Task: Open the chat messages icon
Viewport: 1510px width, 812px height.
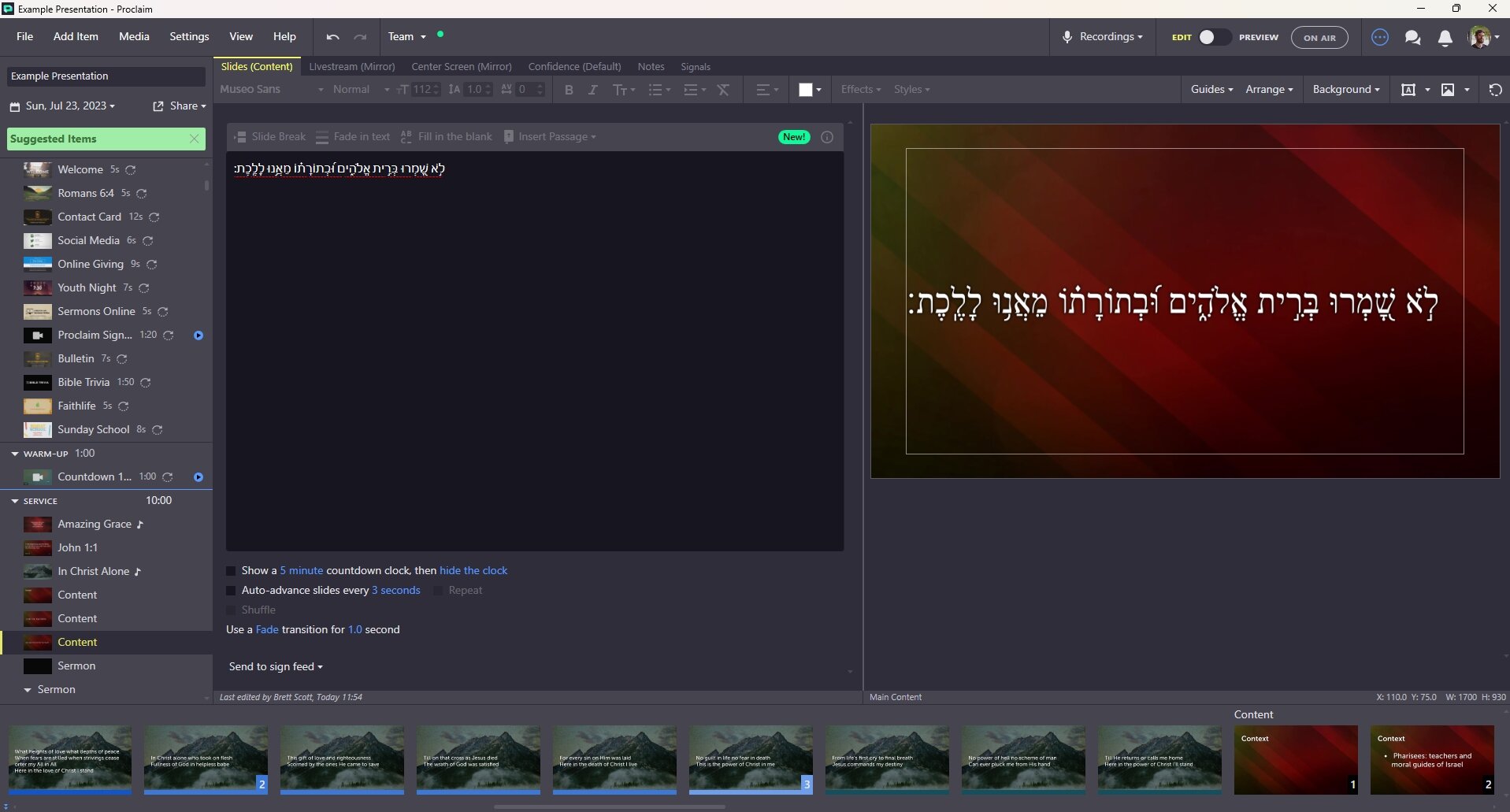Action: (x=1412, y=38)
